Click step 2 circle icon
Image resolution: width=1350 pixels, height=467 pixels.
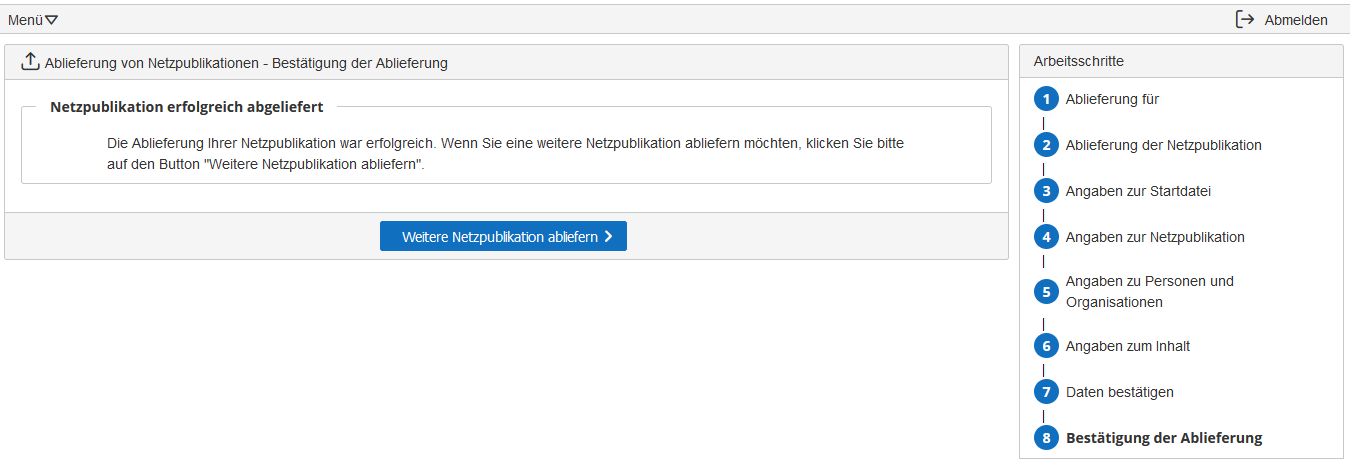point(1046,145)
